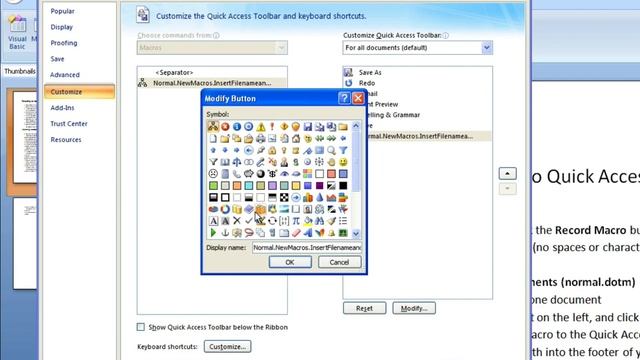The height and width of the screenshot is (360, 640).
Task: Select the open book symbol
Action: coord(225,162)
